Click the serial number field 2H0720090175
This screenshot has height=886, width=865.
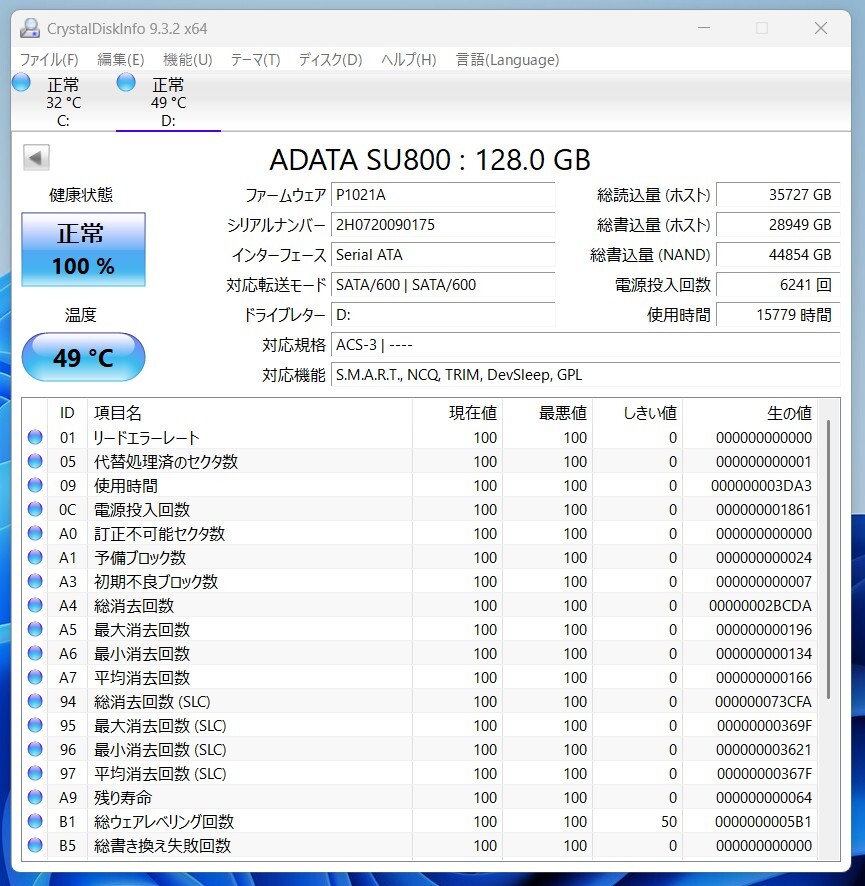tap(443, 225)
